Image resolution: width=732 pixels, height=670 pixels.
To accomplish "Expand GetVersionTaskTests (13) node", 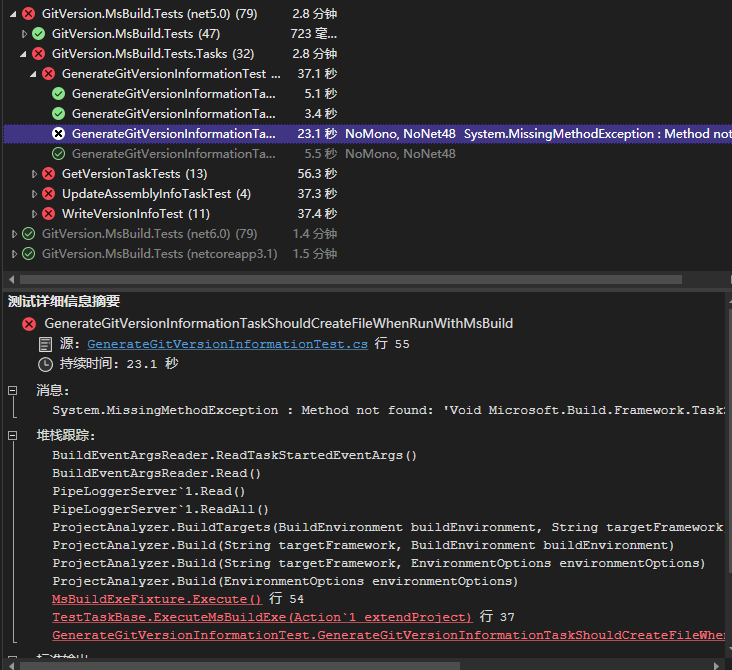I will click(34, 174).
